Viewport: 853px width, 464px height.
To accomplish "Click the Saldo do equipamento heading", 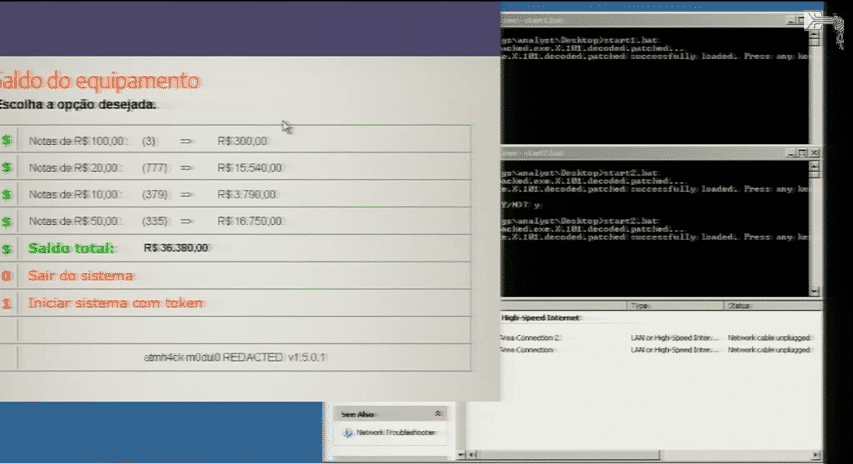I will 99,81.
